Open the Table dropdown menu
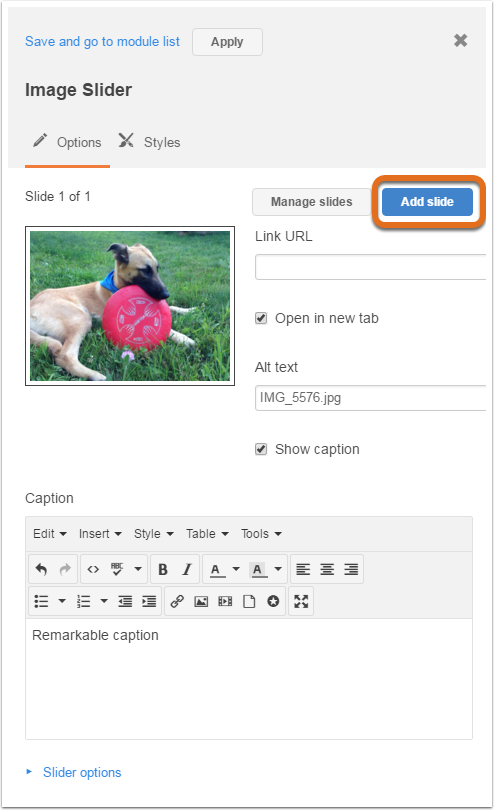The height and width of the screenshot is (810, 494). coord(207,534)
